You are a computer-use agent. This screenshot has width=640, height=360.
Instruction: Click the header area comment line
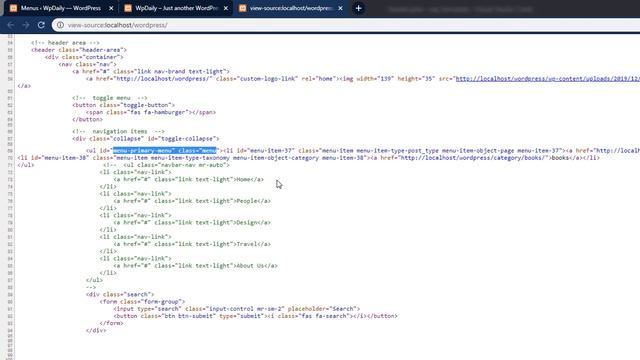pos(65,43)
